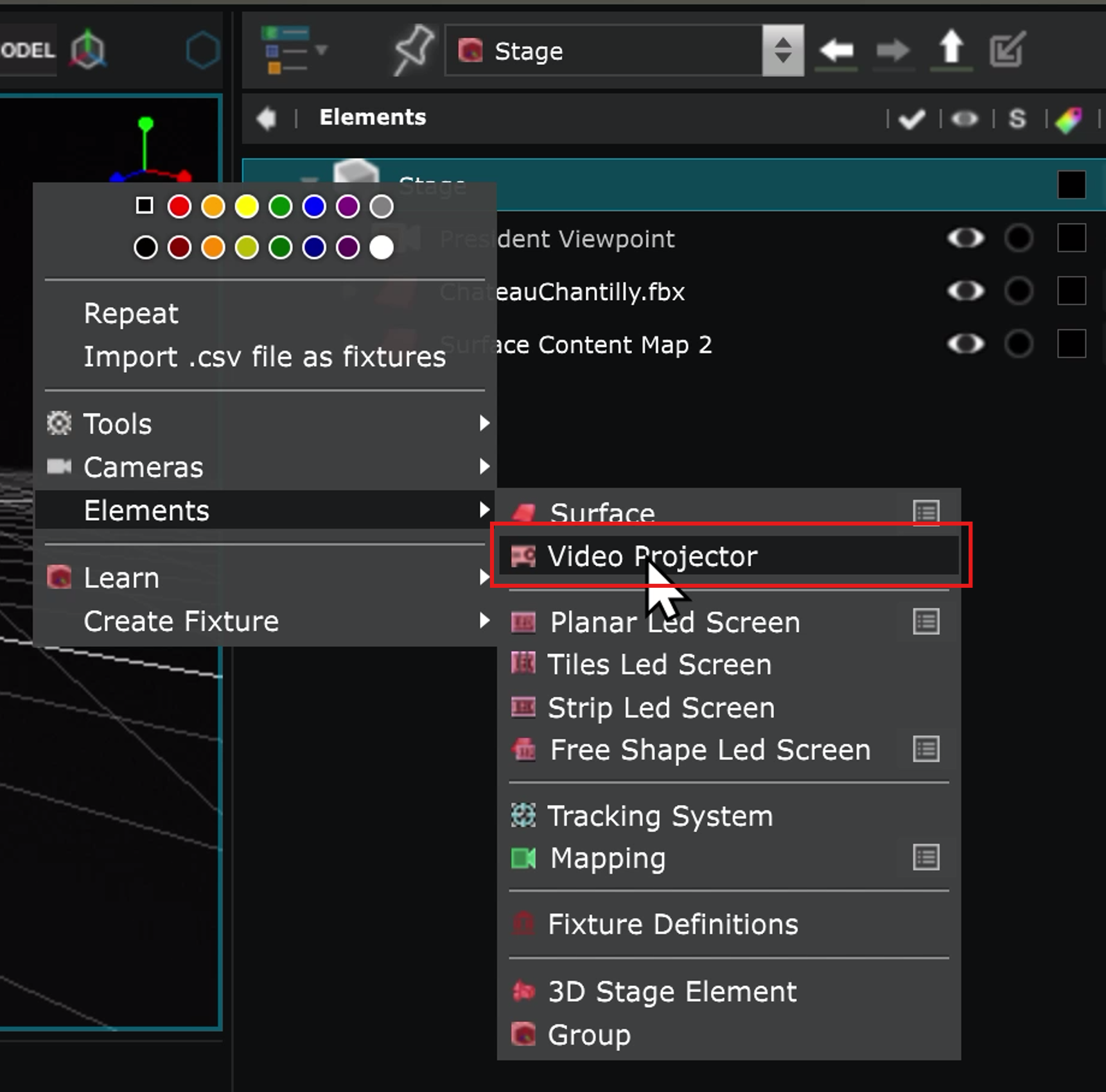Click the 3D axis cube icon

(x=87, y=50)
